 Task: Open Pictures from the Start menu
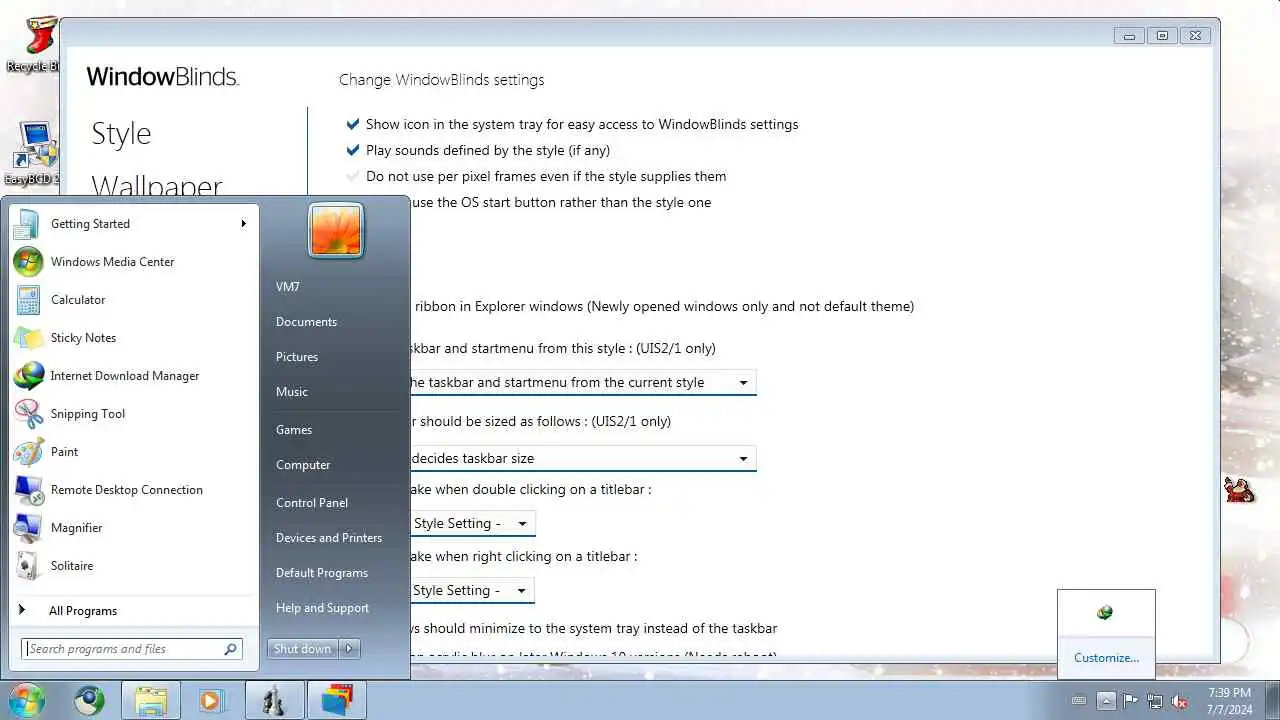pyautogui.click(x=297, y=357)
